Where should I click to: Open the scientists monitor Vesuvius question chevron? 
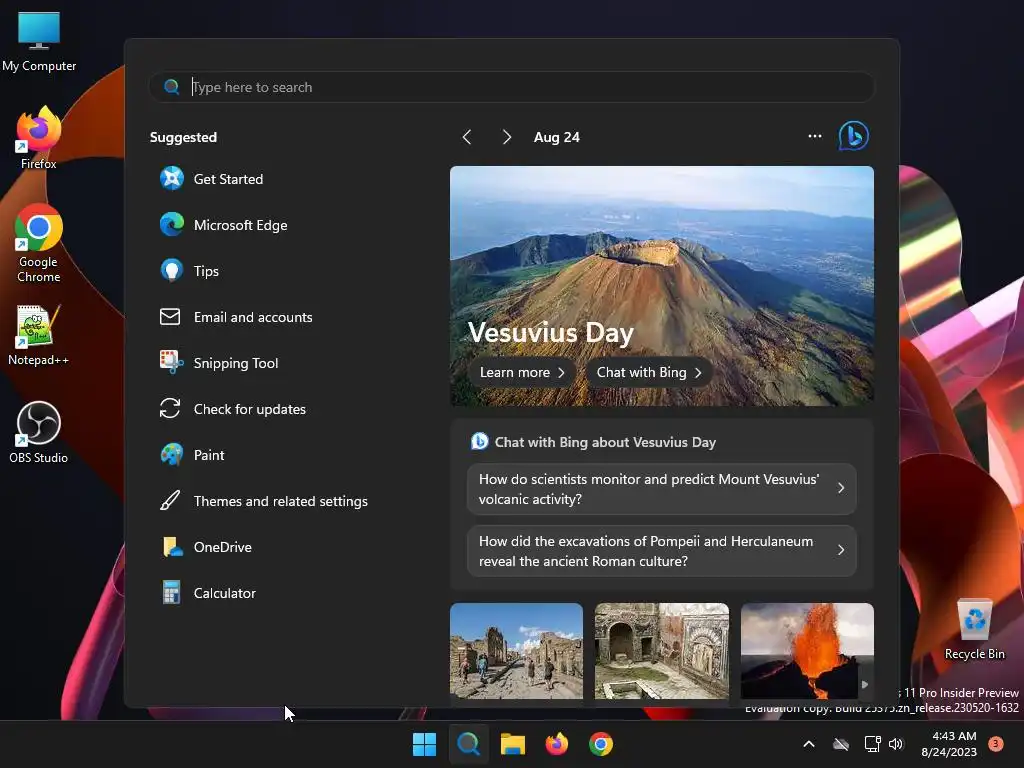(841, 488)
